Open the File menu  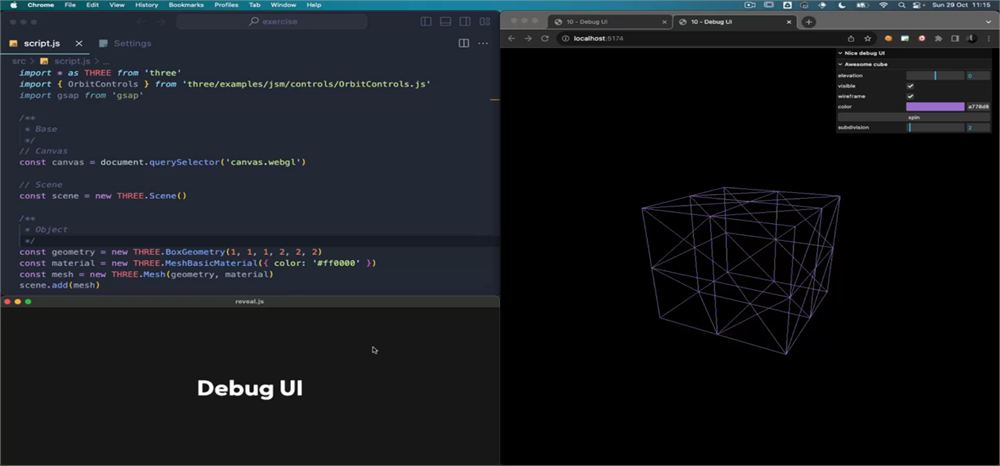coord(70,4)
